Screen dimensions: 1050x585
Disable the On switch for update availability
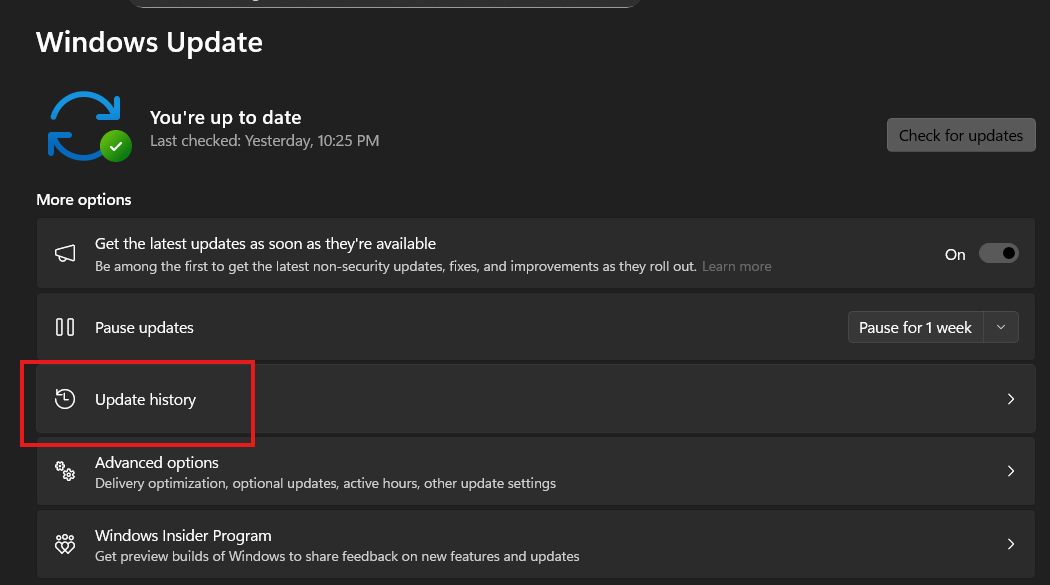[998, 253]
